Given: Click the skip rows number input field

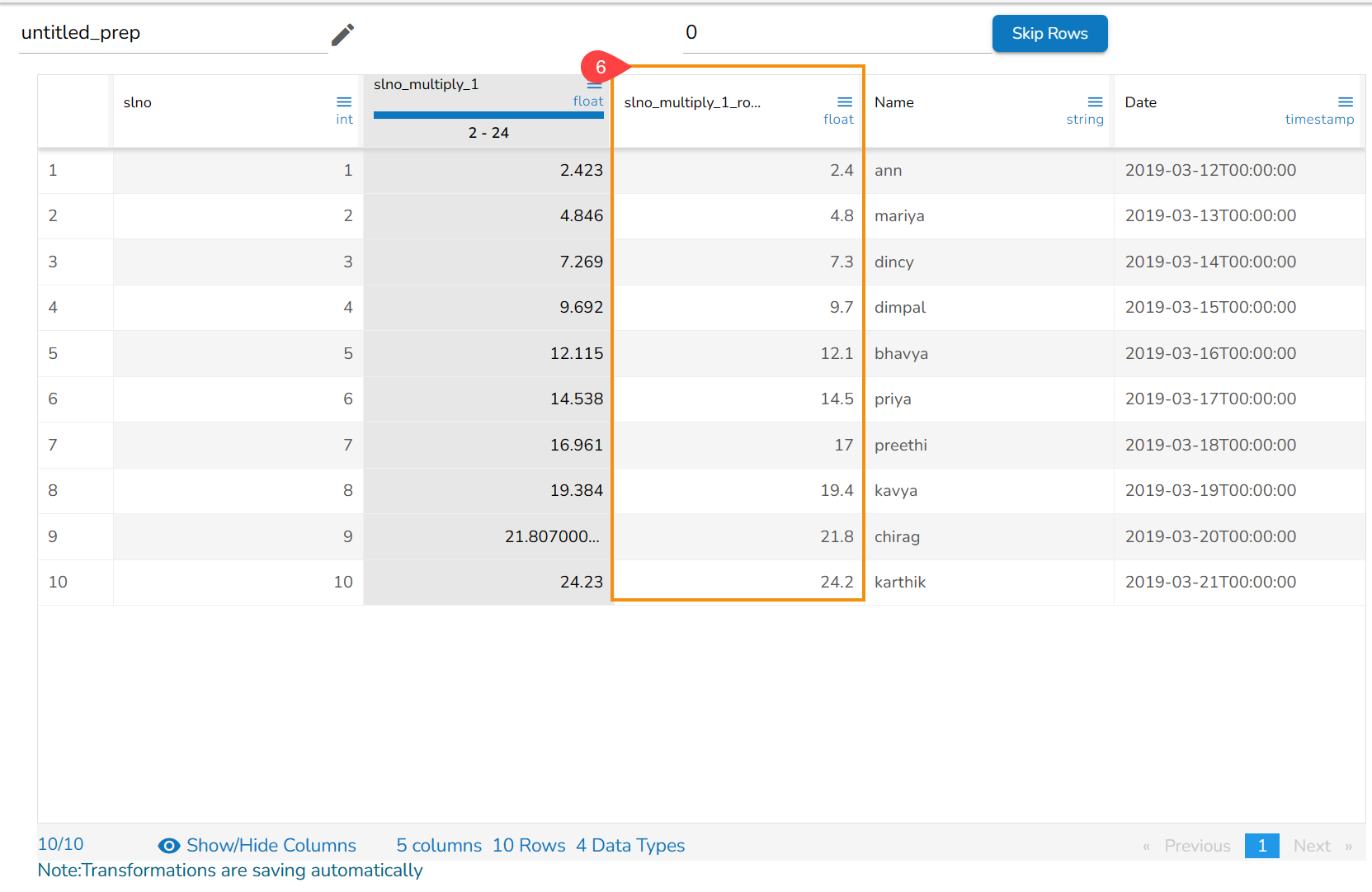Looking at the screenshot, I should coord(837,33).
